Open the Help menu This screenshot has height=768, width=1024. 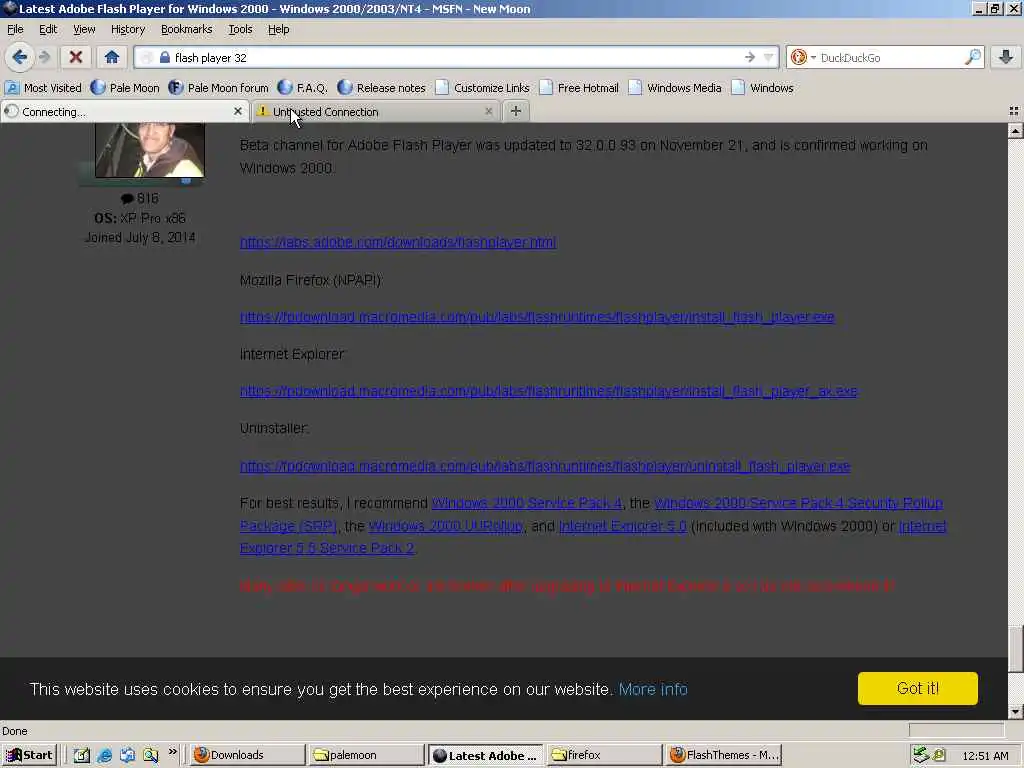pyautogui.click(x=278, y=29)
